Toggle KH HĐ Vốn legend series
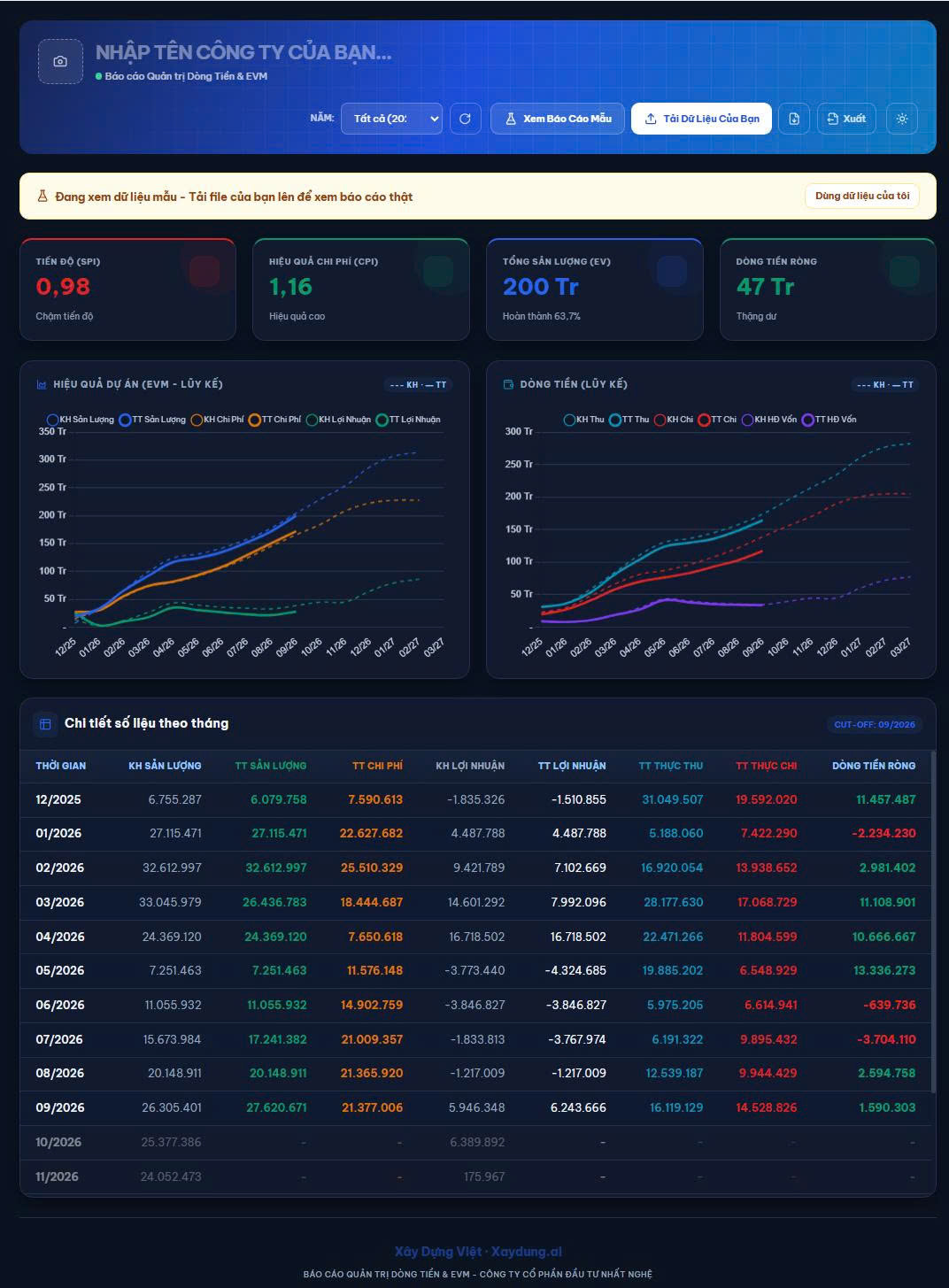This screenshot has height=1288, width=949. (x=769, y=420)
